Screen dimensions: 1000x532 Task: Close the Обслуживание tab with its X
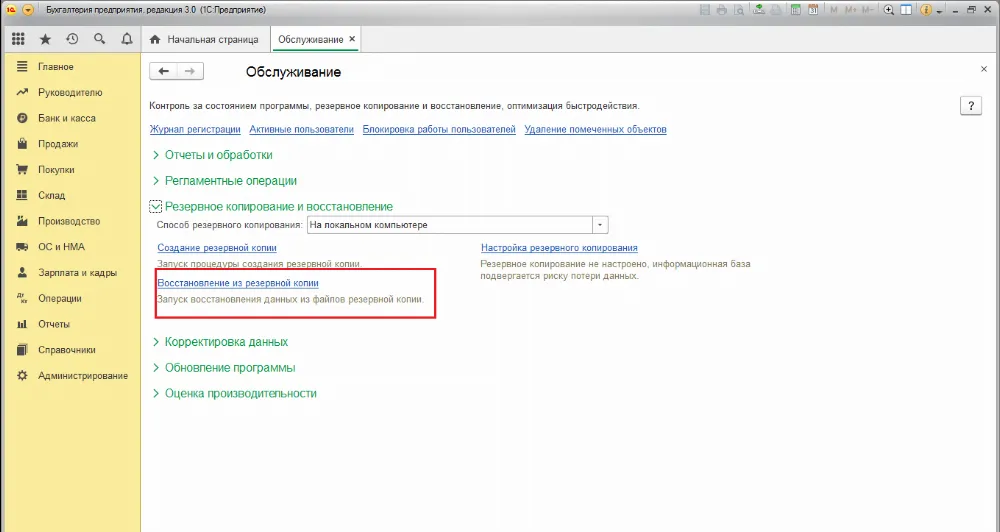point(352,39)
